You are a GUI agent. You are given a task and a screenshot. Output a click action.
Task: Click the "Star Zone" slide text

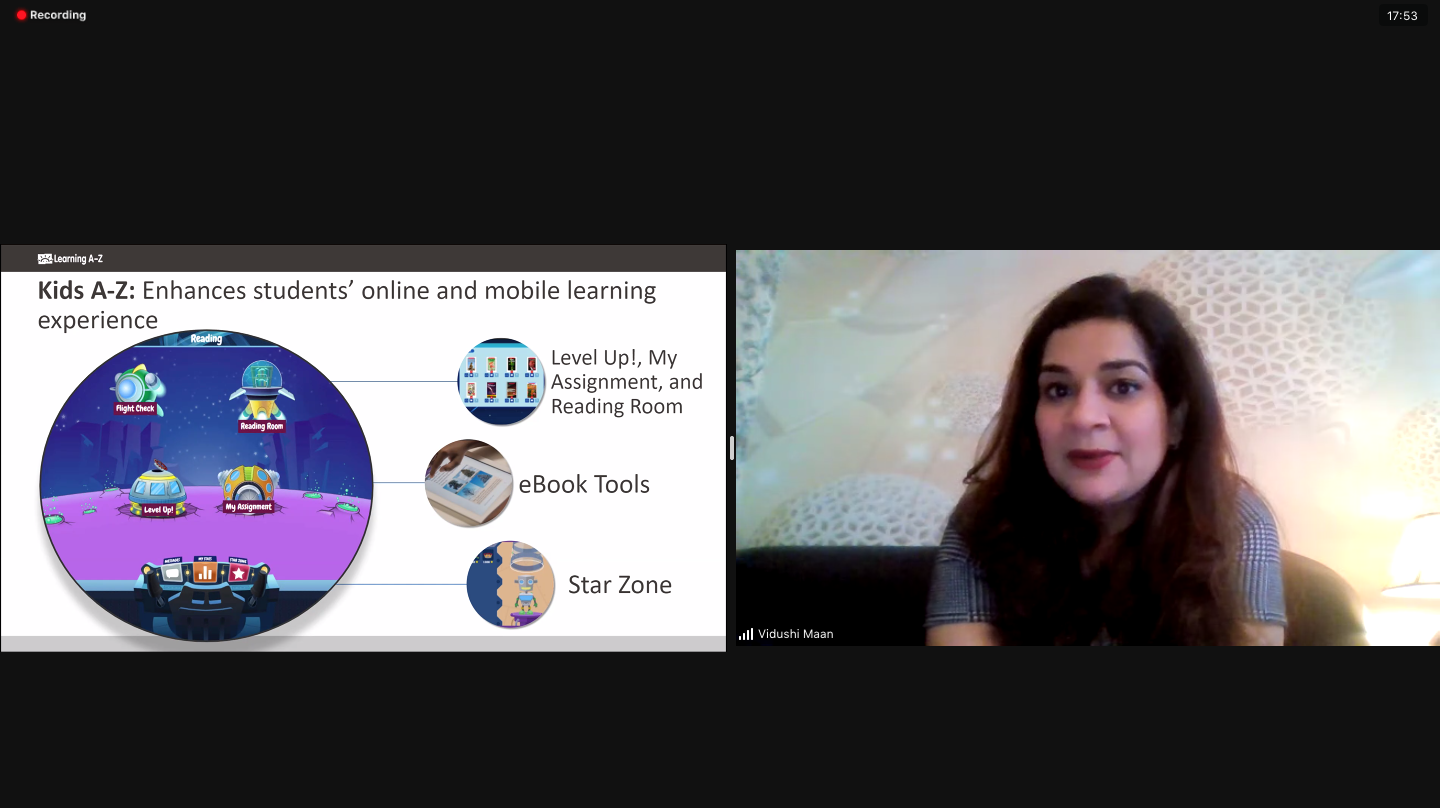pyautogui.click(x=620, y=585)
